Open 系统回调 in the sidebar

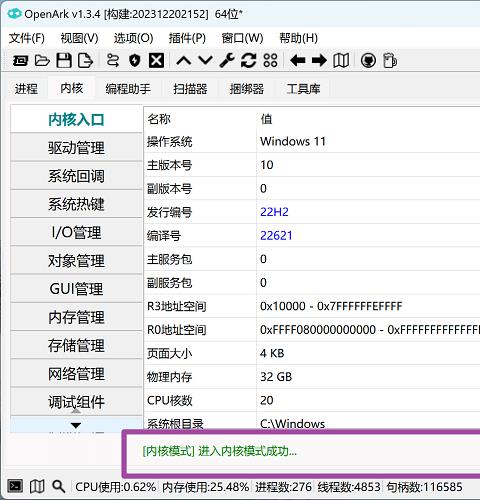pyautogui.click(x=76, y=176)
